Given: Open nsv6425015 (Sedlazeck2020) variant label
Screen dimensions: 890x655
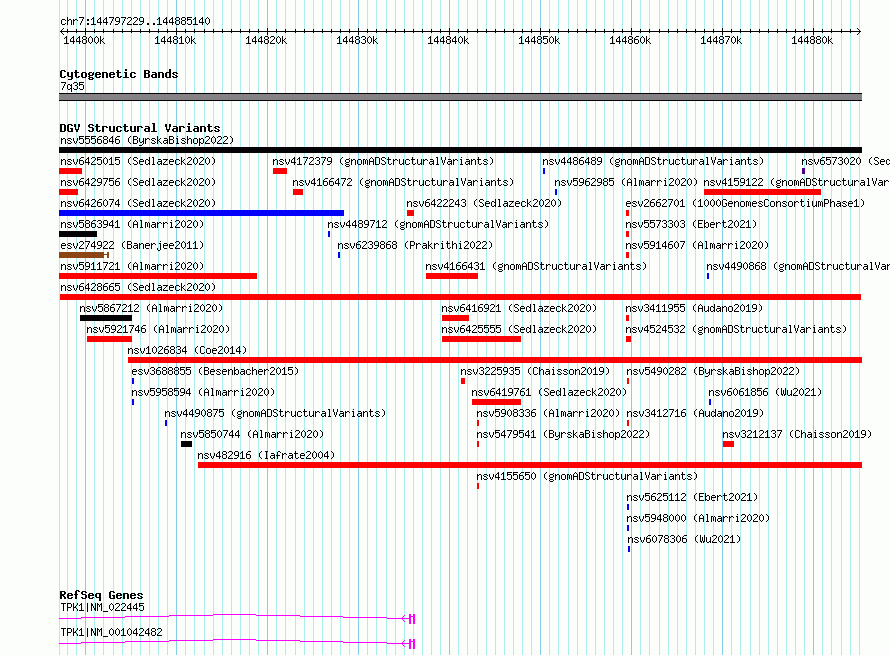Looking at the screenshot, I should pos(138,161).
